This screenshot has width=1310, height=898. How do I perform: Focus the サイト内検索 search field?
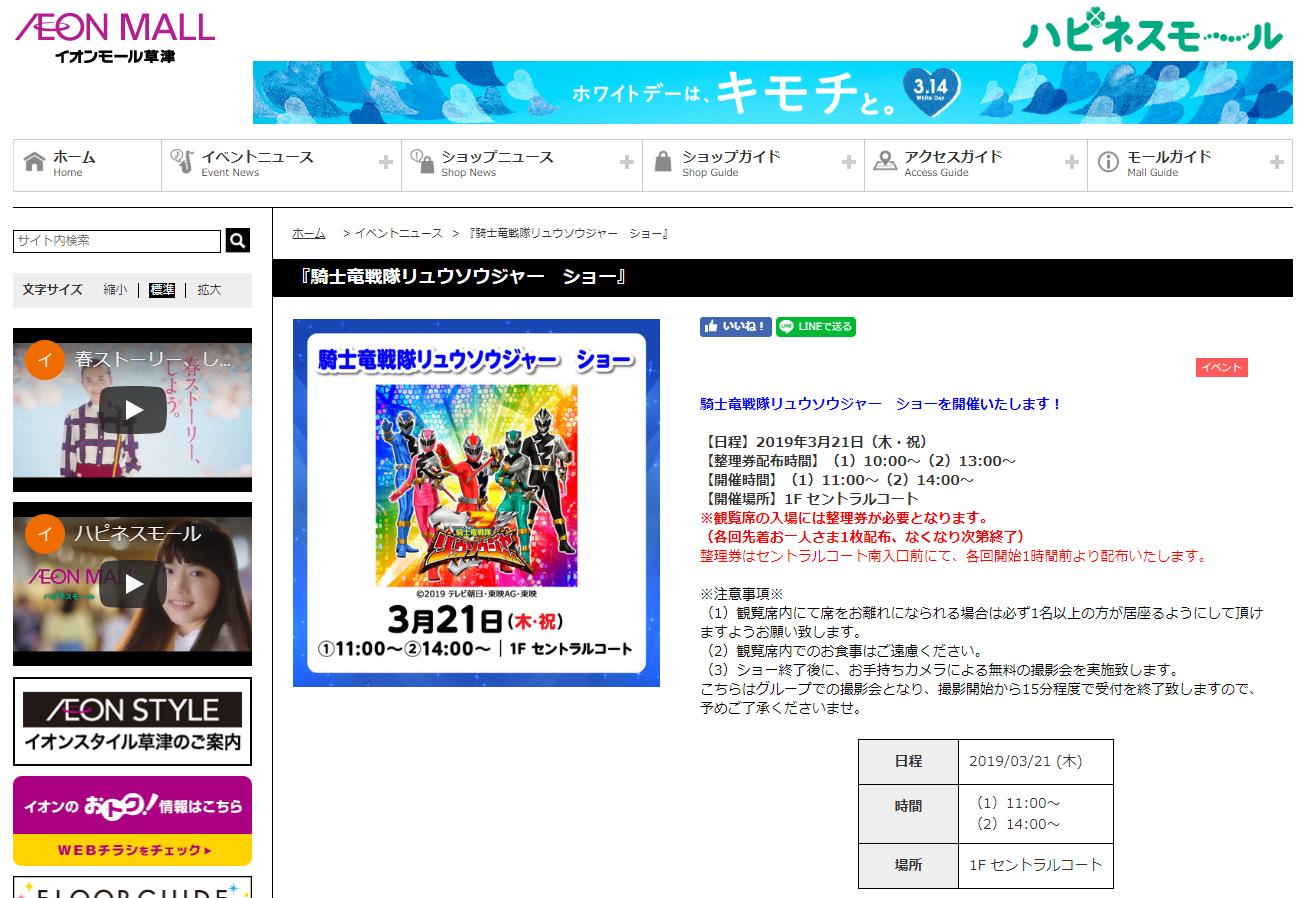click(117, 241)
